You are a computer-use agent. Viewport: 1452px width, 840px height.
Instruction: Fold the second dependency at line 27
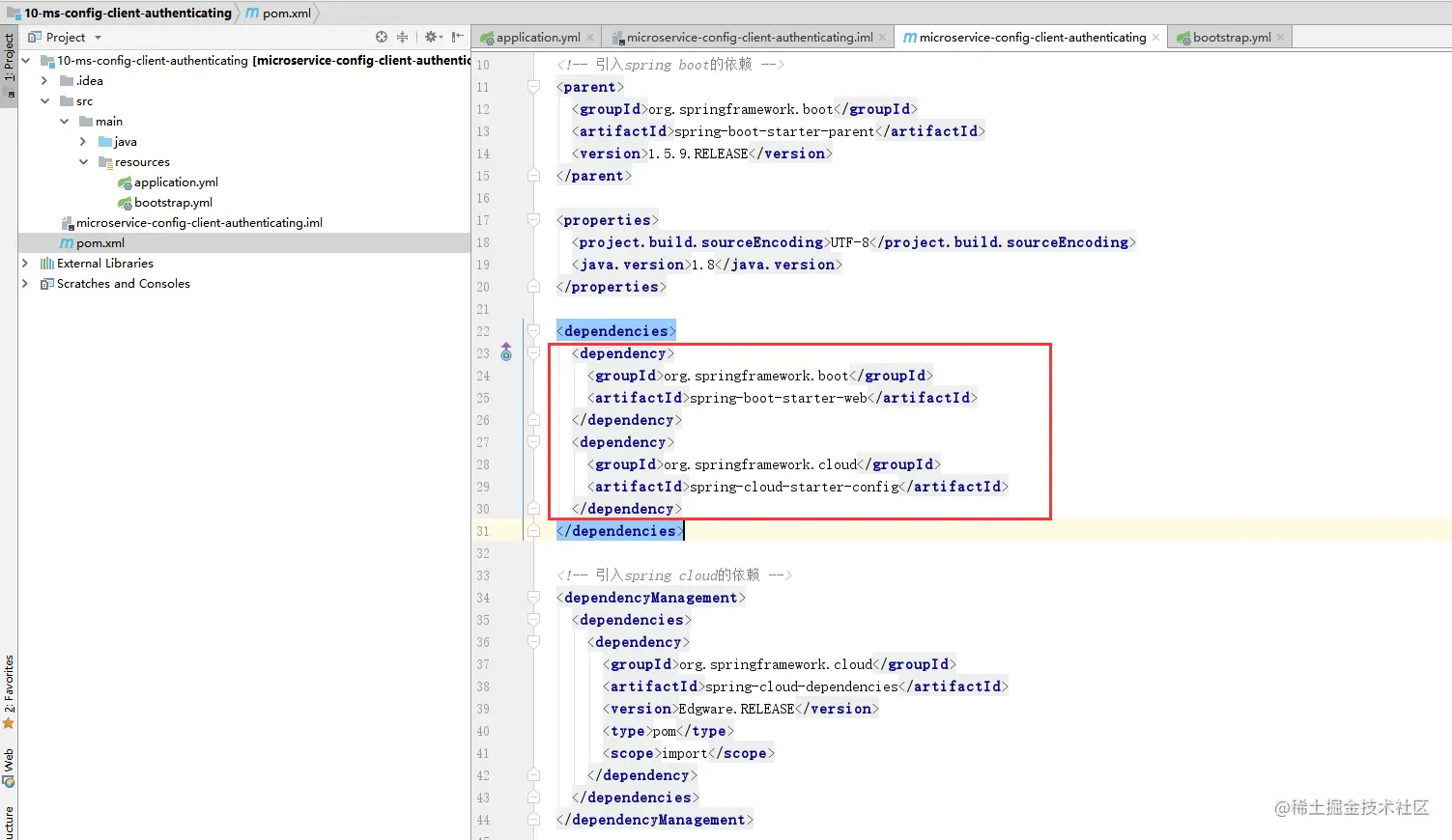click(x=533, y=442)
